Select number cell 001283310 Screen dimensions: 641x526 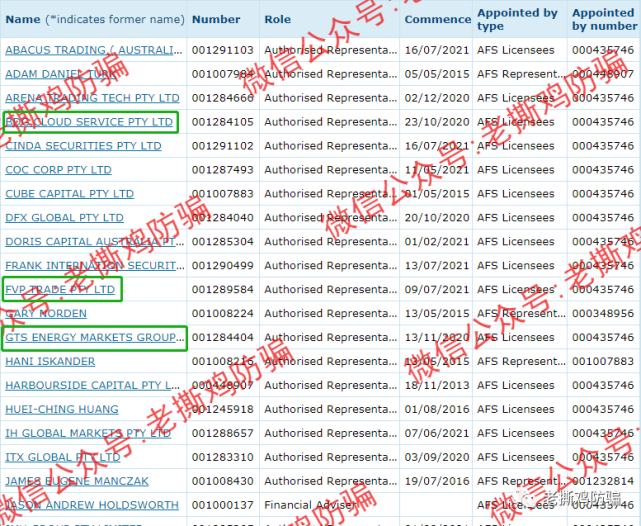[x=223, y=457]
